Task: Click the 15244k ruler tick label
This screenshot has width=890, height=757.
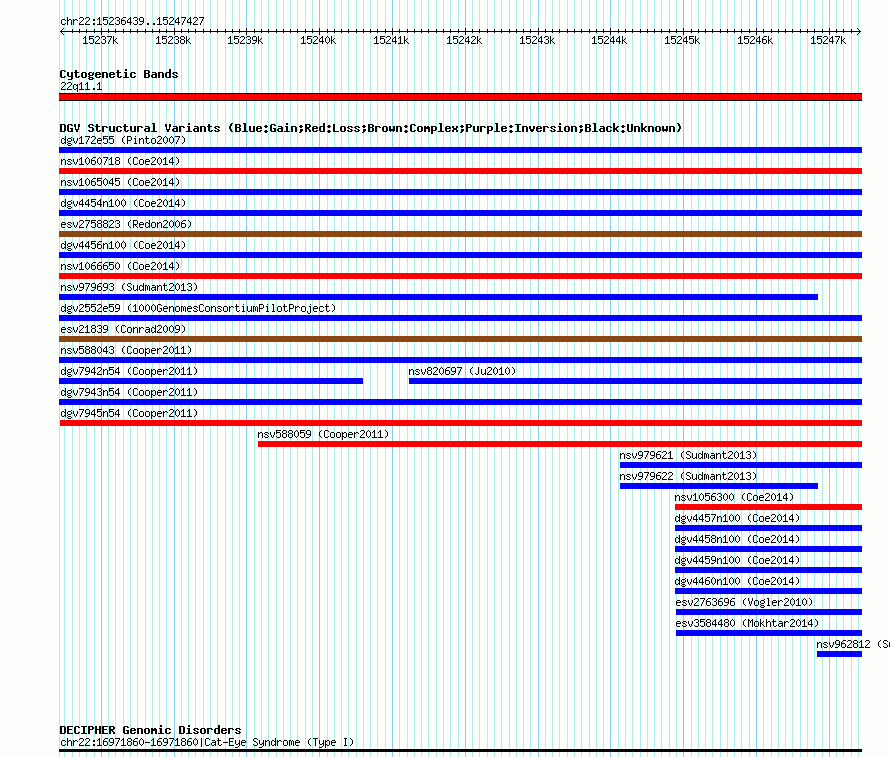Action: [609, 40]
